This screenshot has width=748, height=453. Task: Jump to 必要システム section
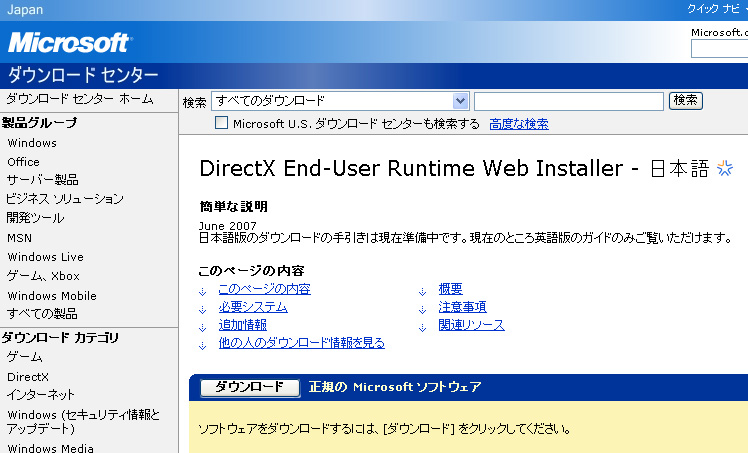click(253, 307)
